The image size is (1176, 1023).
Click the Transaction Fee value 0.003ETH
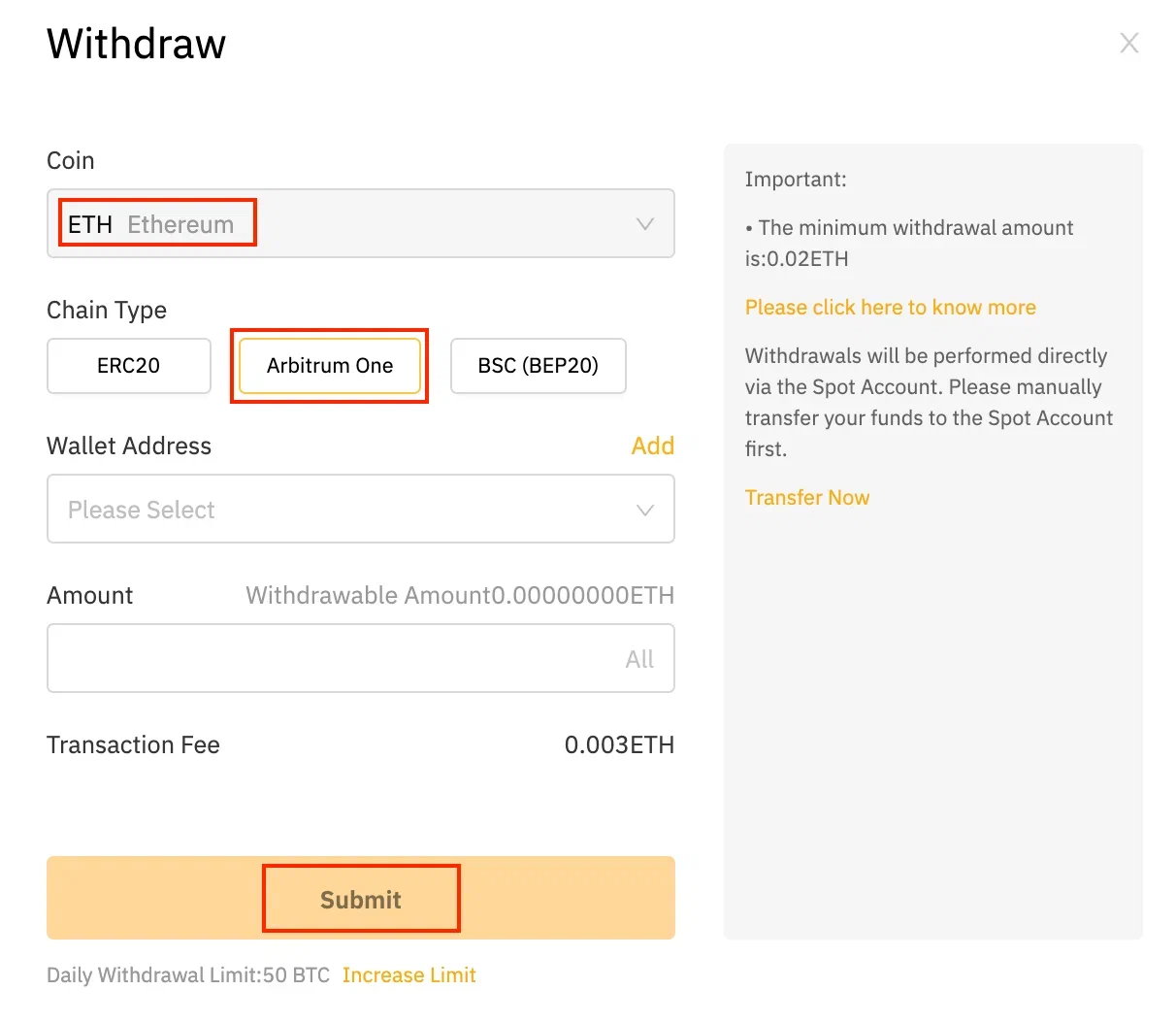[x=619, y=744]
